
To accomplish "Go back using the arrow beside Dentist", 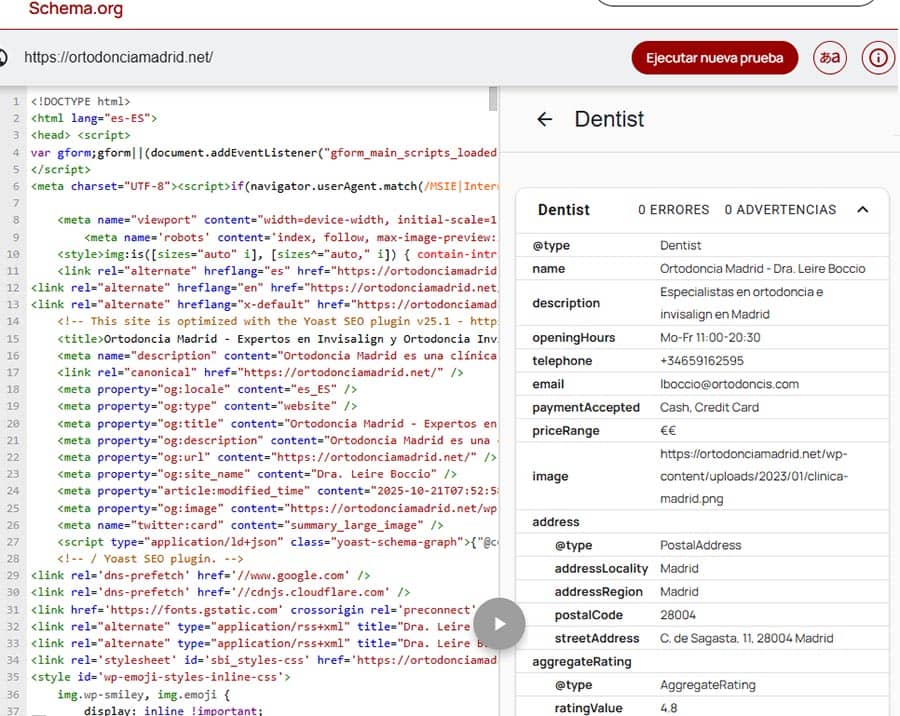I will coord(544,119).
